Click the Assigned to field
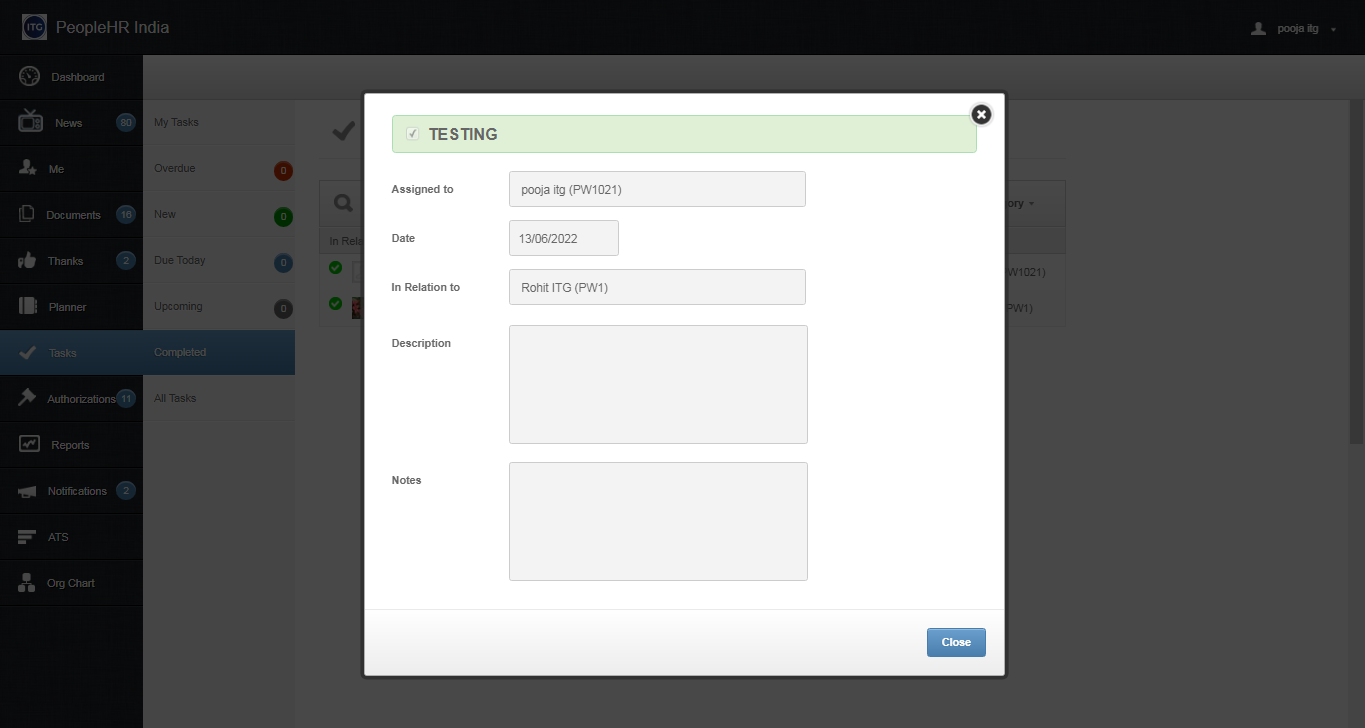Image resolution: width=1365 pixels, height=728 pixels. coord(657,189)
